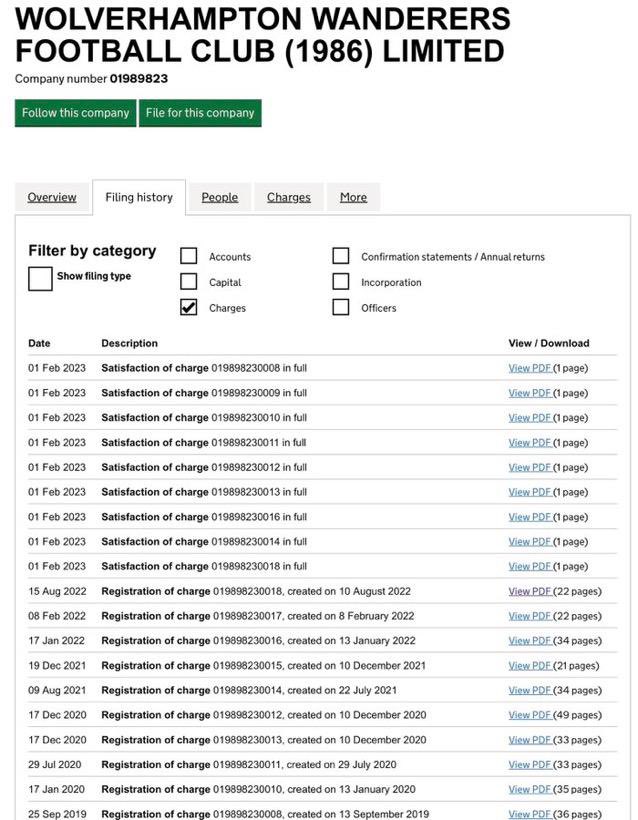Screen dimensions: 638x820
Task: Click the Filter by category heading
Action: point(92,251)
